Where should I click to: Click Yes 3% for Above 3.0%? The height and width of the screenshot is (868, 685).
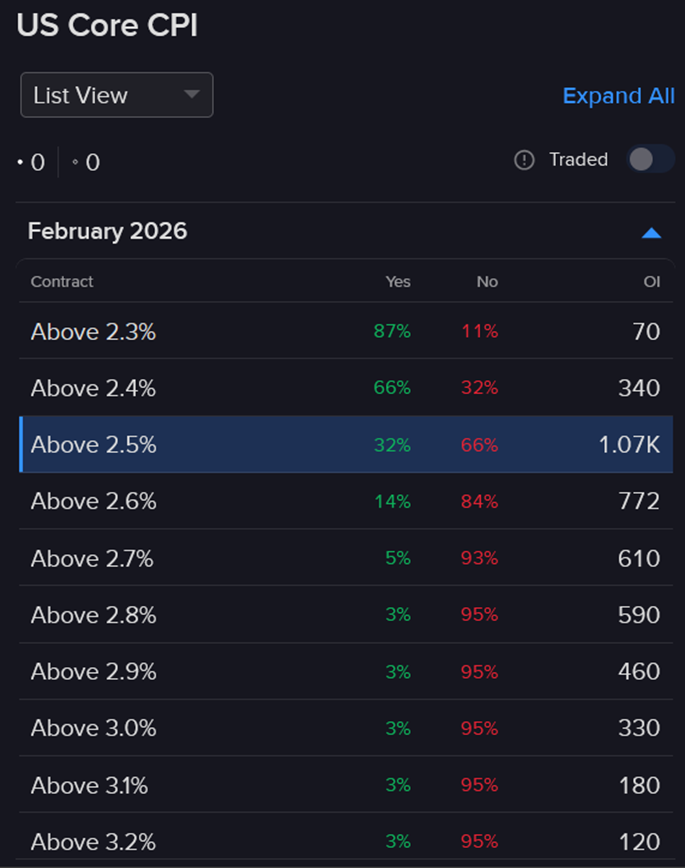click(x=397, y=728)
